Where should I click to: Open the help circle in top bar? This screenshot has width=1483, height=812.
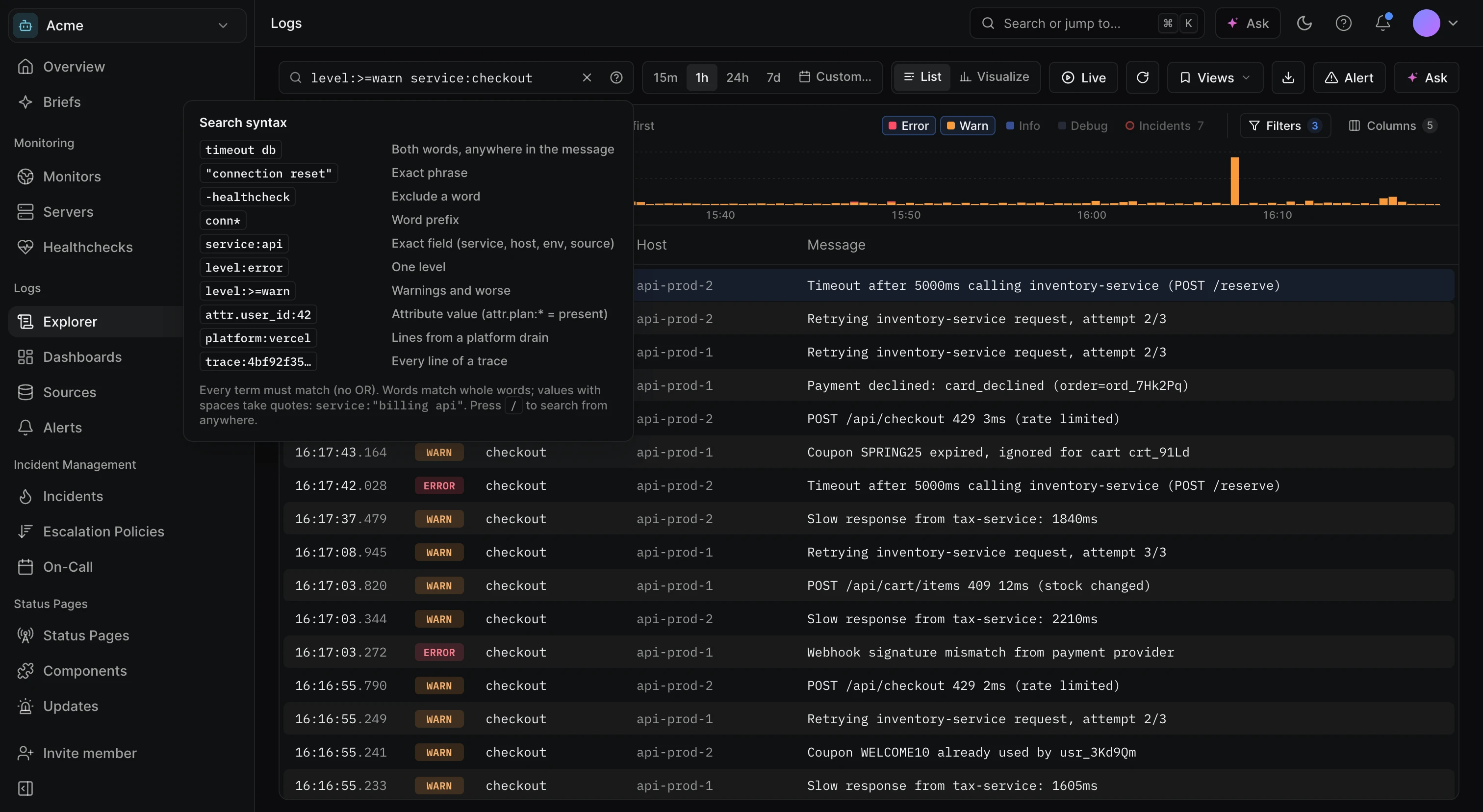click(1343, 23)
